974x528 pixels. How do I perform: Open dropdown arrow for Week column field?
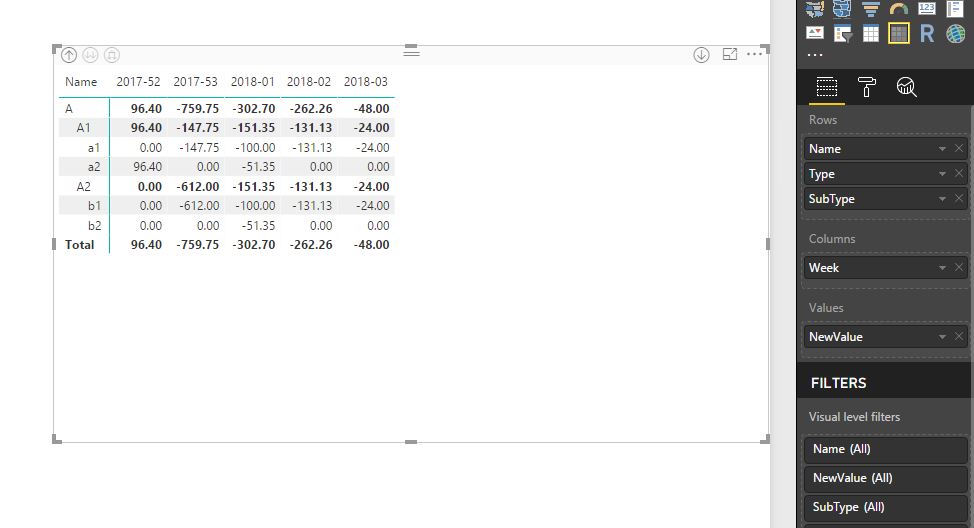pos(942,268)
